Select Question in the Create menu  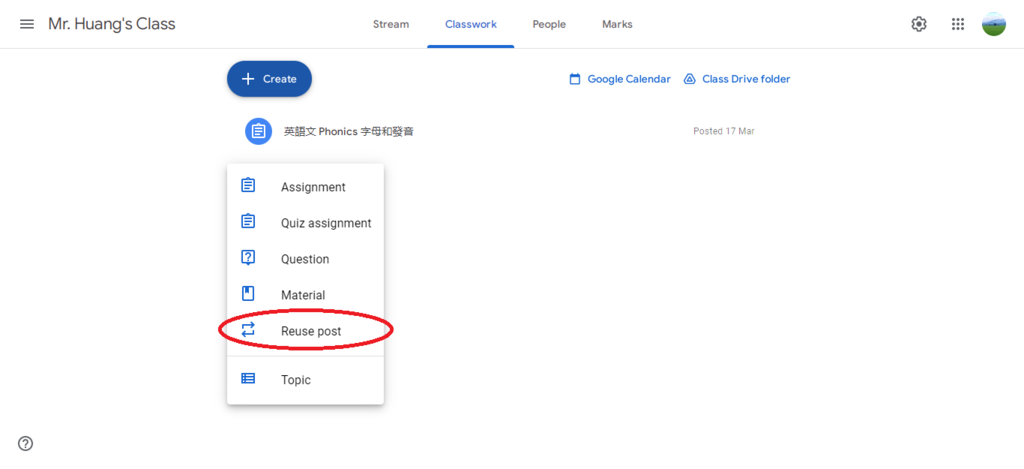point(305,259)
